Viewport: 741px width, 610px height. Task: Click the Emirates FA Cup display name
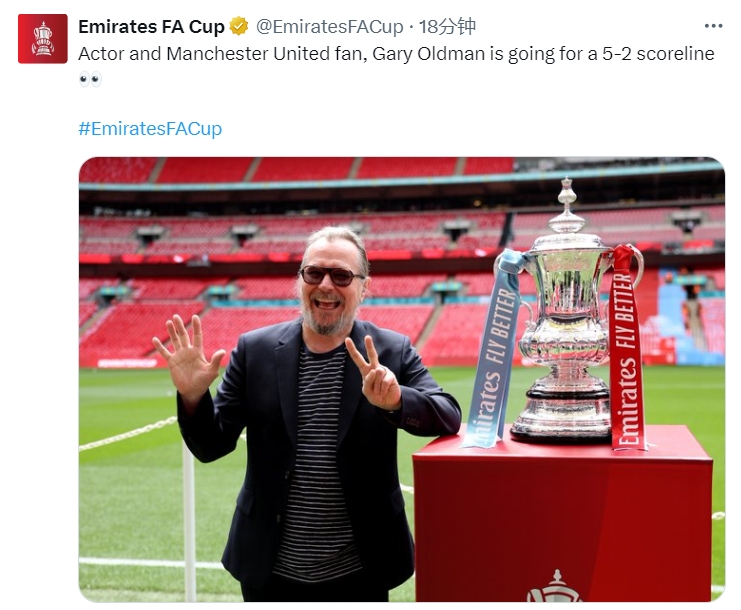click(151, 27)
